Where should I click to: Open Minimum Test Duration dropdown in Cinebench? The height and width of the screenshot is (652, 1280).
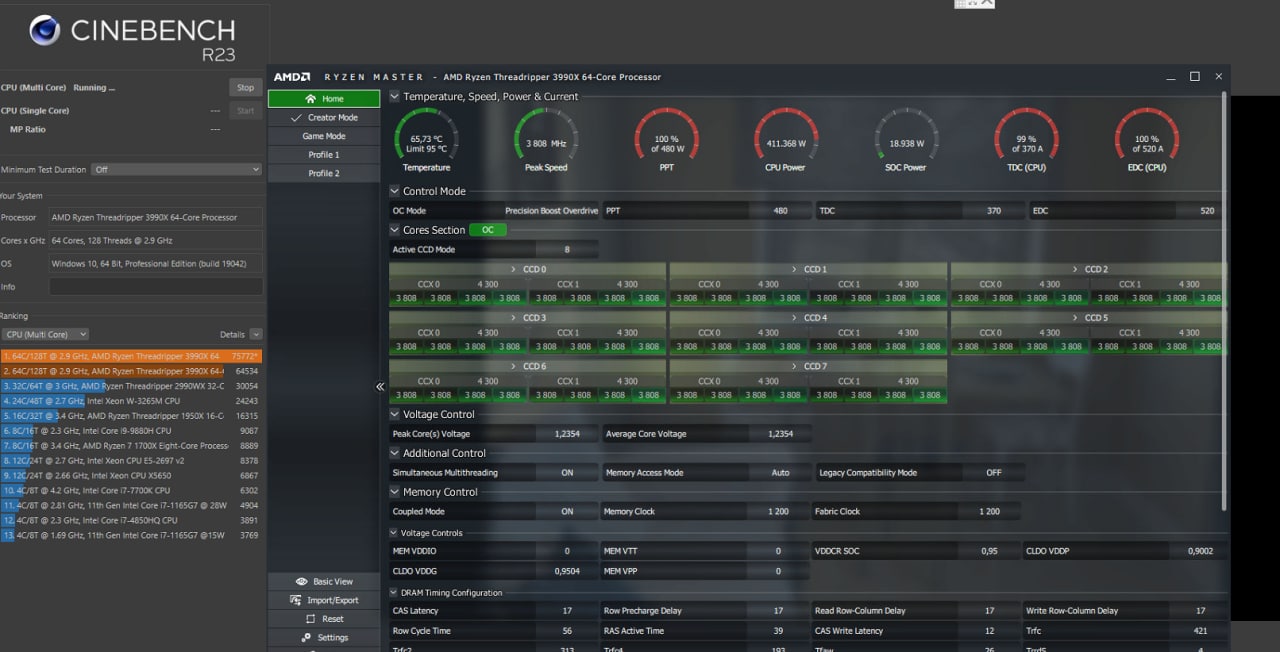[176, 170]
